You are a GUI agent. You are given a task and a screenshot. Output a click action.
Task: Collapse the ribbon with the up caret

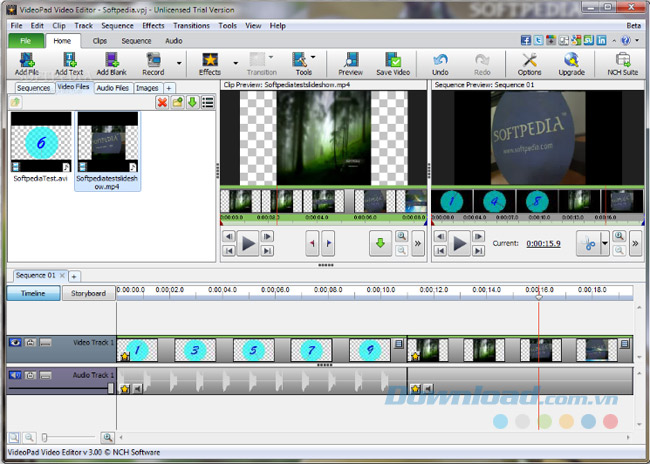point(614,40)
